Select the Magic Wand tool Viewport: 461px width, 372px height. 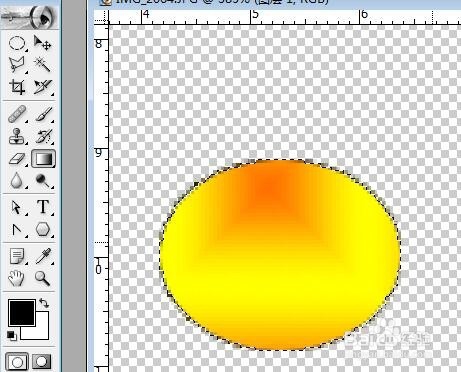[x=43, y=64]
